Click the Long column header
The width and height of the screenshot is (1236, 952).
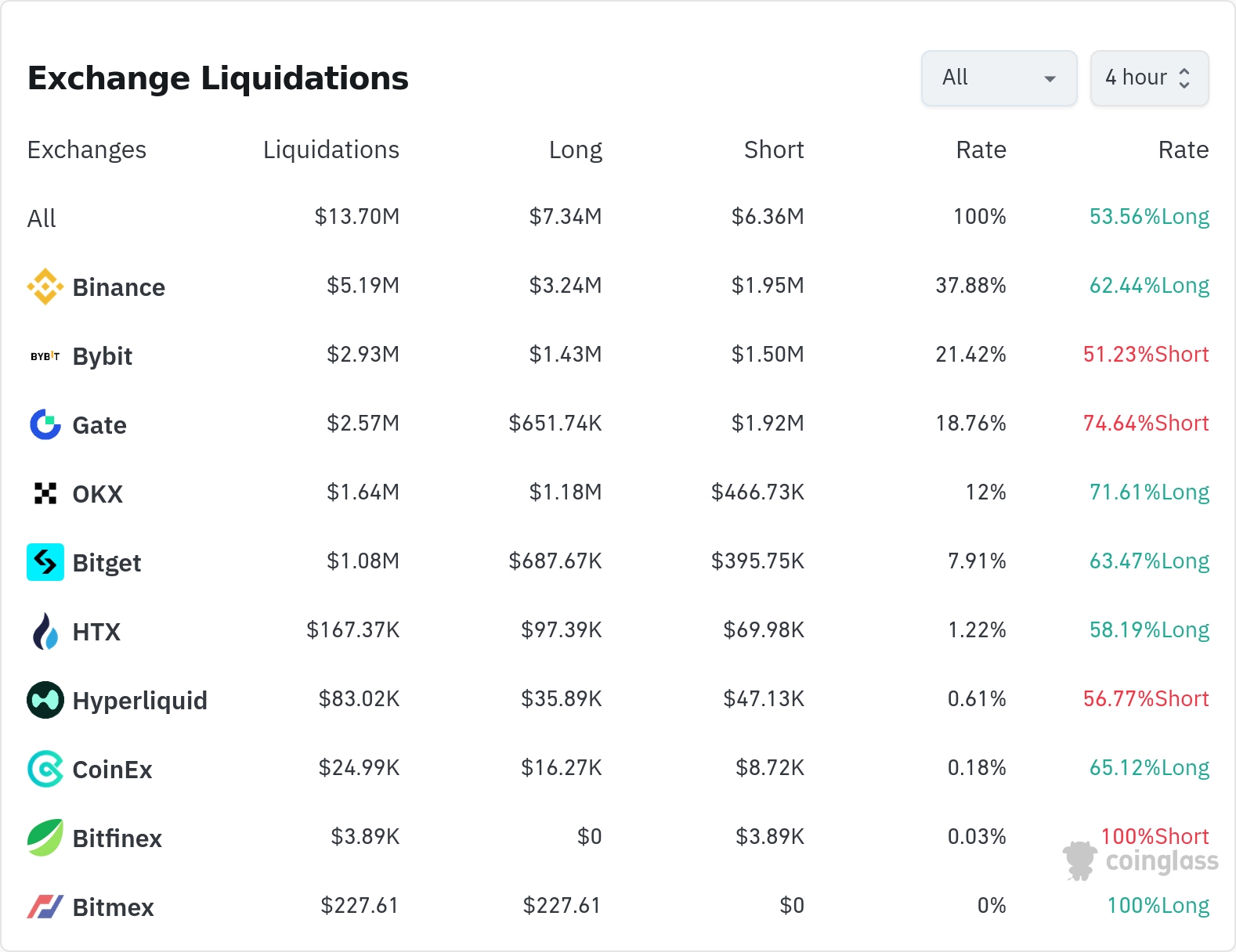click(x=575, y=150)
